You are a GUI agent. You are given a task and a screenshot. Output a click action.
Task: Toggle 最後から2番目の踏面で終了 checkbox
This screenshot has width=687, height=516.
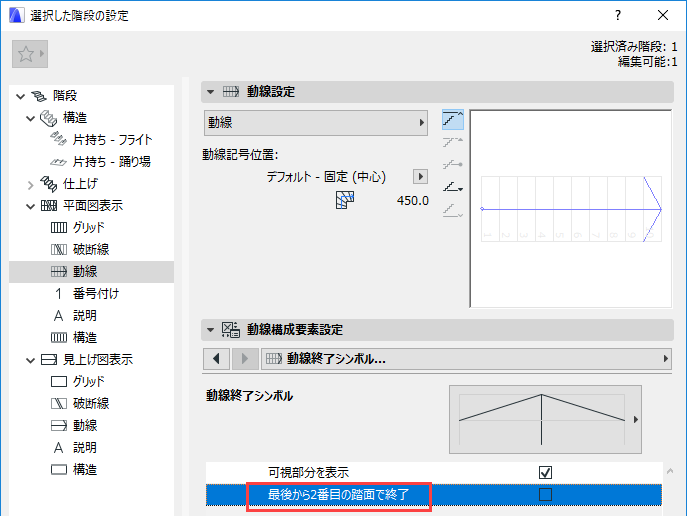coord(545,495)
